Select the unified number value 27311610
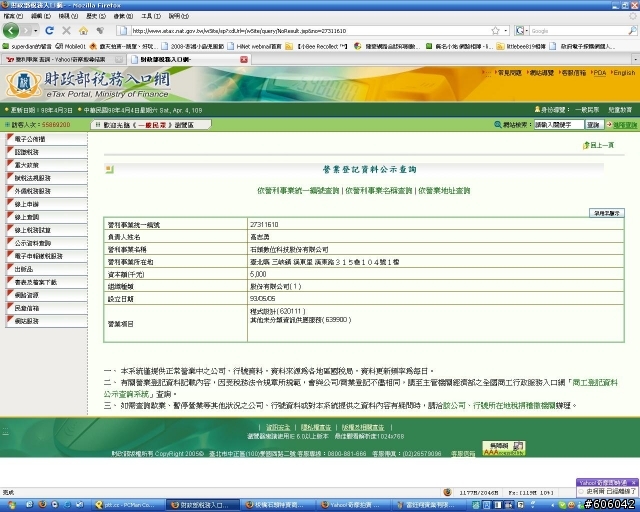 click(264, 224)
